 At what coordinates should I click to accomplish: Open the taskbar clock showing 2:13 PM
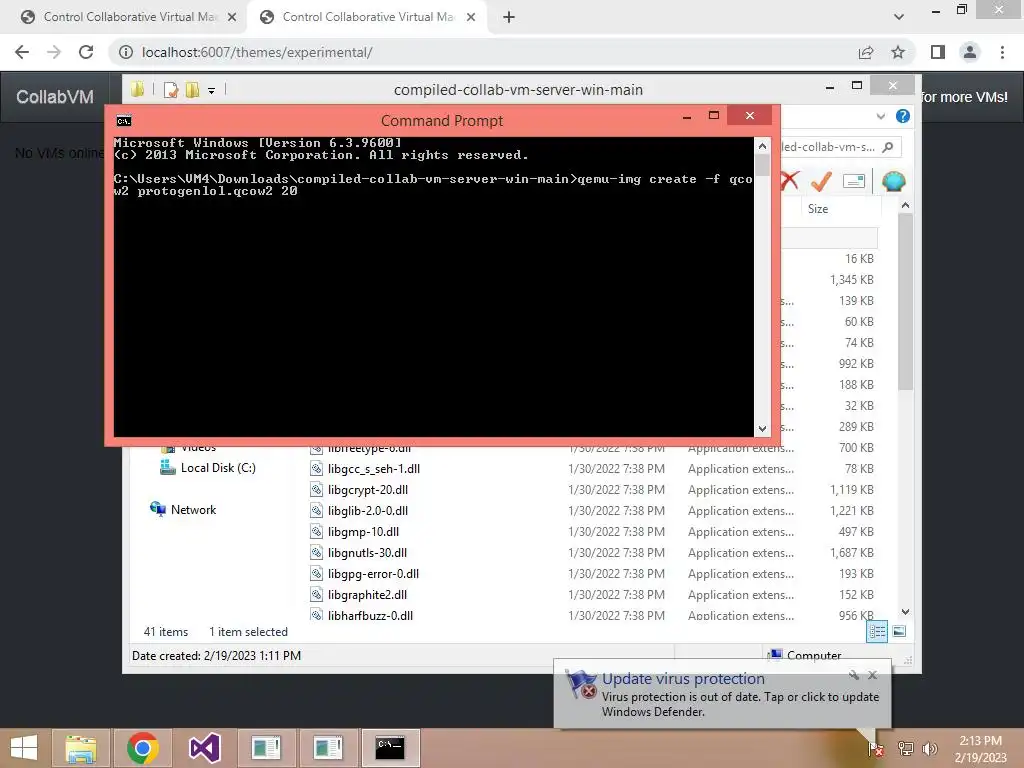(980, 749)
